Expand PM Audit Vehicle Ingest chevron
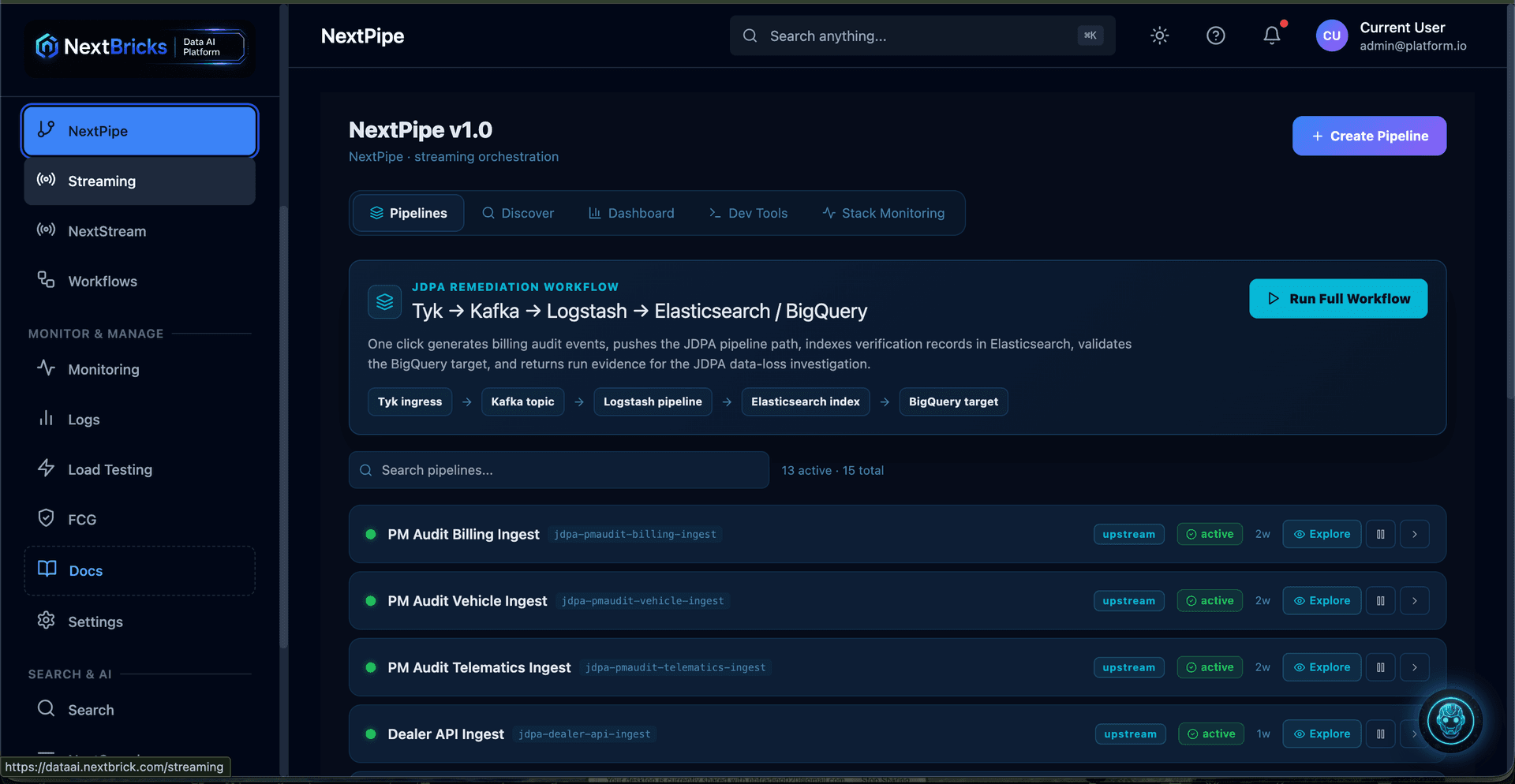This screenshot has width=1515, height=784. 1415,600
